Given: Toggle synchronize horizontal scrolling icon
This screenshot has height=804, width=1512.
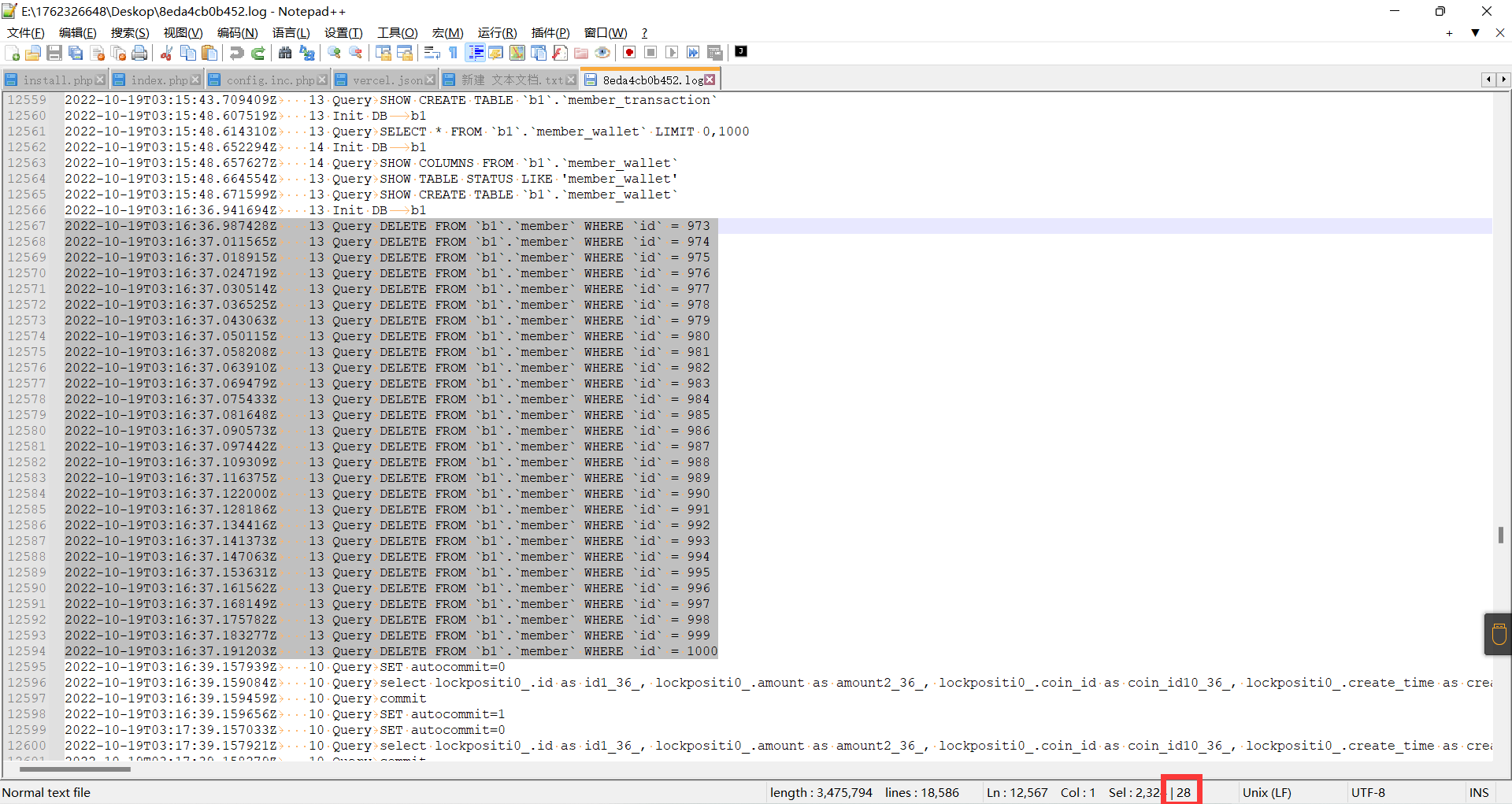Looking at the screenshot, I should click(x=405, y=53).
